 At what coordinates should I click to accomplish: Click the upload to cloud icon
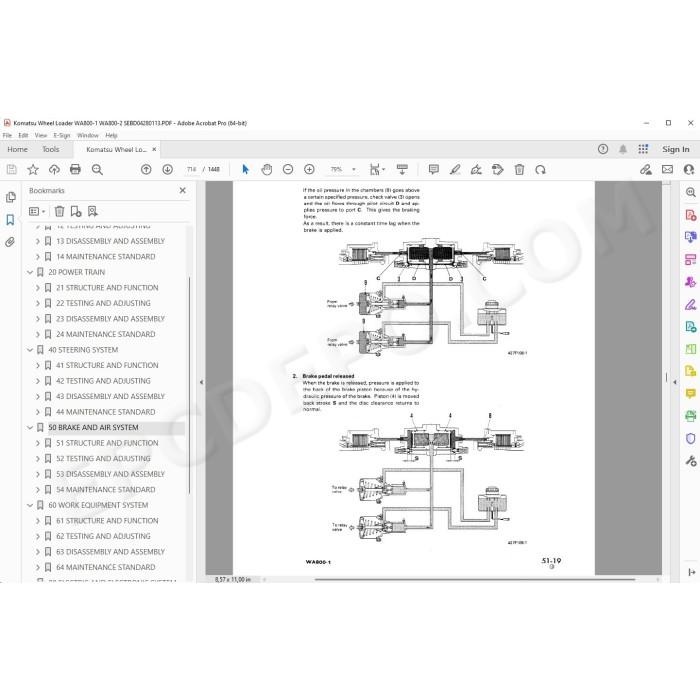(54, 169)
